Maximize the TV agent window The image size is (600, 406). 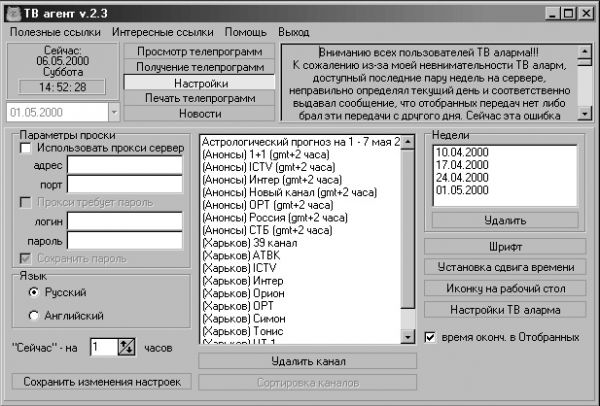tap(569, 14)
